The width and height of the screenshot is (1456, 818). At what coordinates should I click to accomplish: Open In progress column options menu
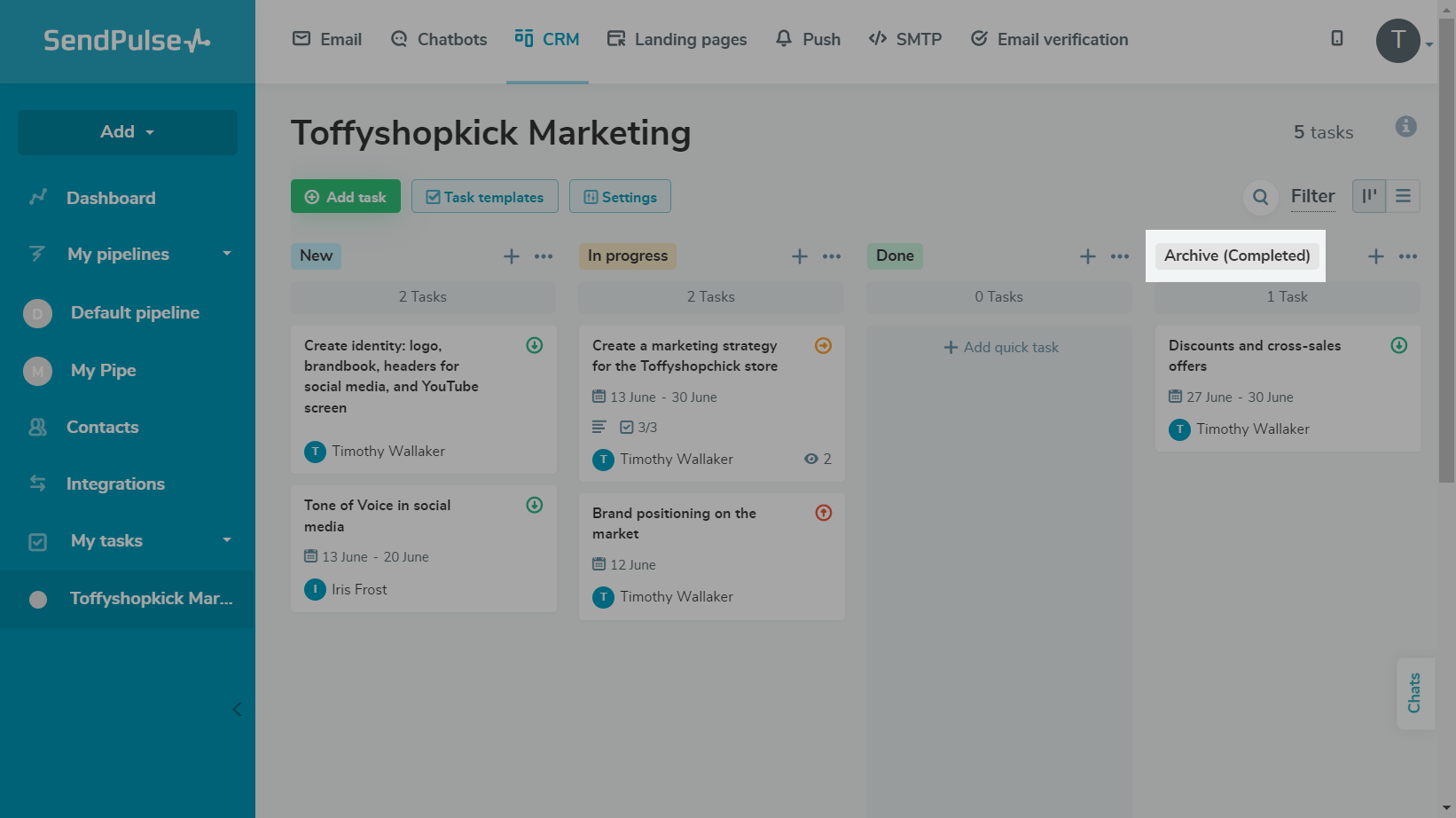pos(831,256)
